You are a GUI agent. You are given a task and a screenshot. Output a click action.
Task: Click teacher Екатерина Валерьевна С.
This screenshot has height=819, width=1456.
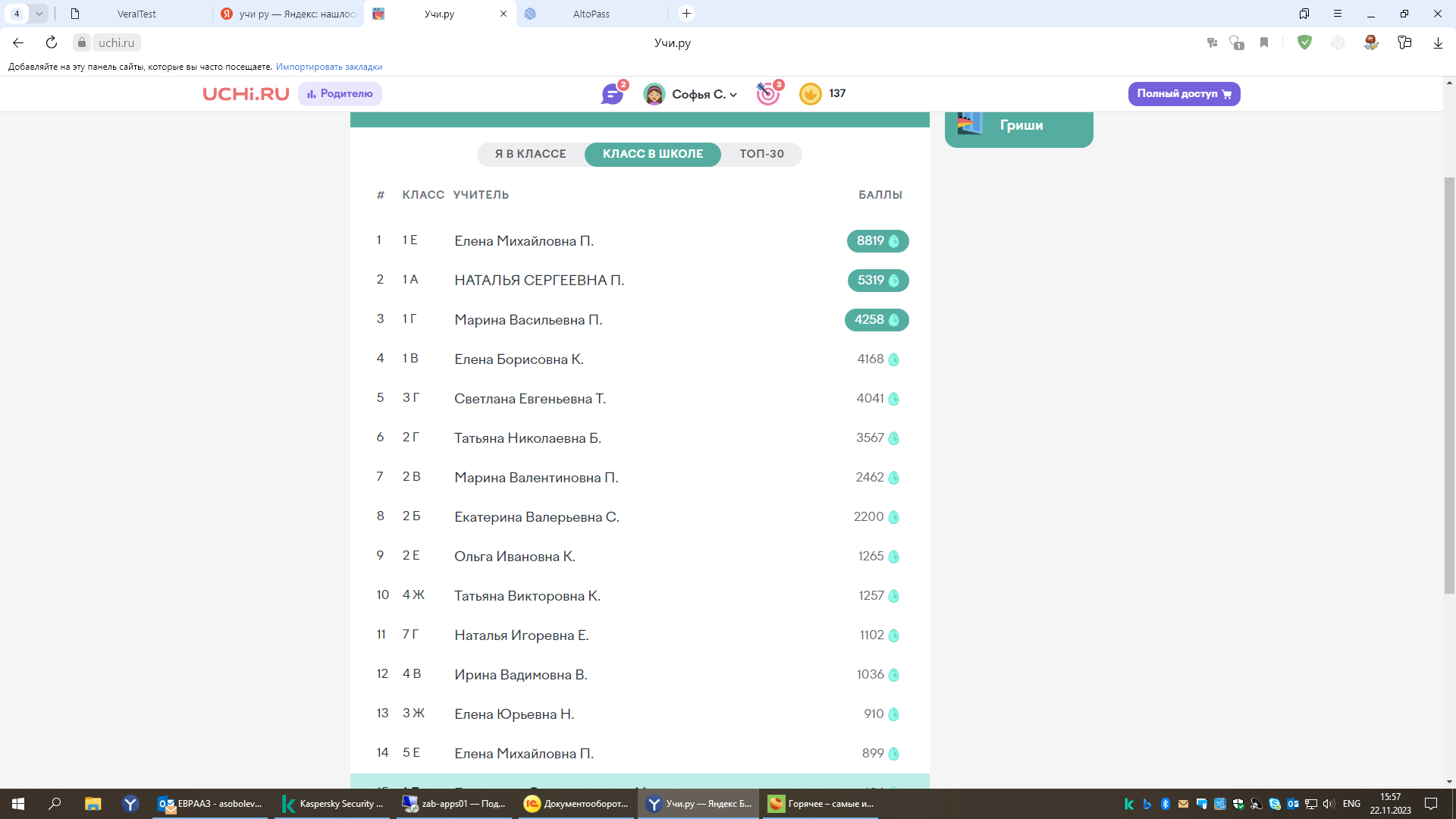tap(537, 517)
